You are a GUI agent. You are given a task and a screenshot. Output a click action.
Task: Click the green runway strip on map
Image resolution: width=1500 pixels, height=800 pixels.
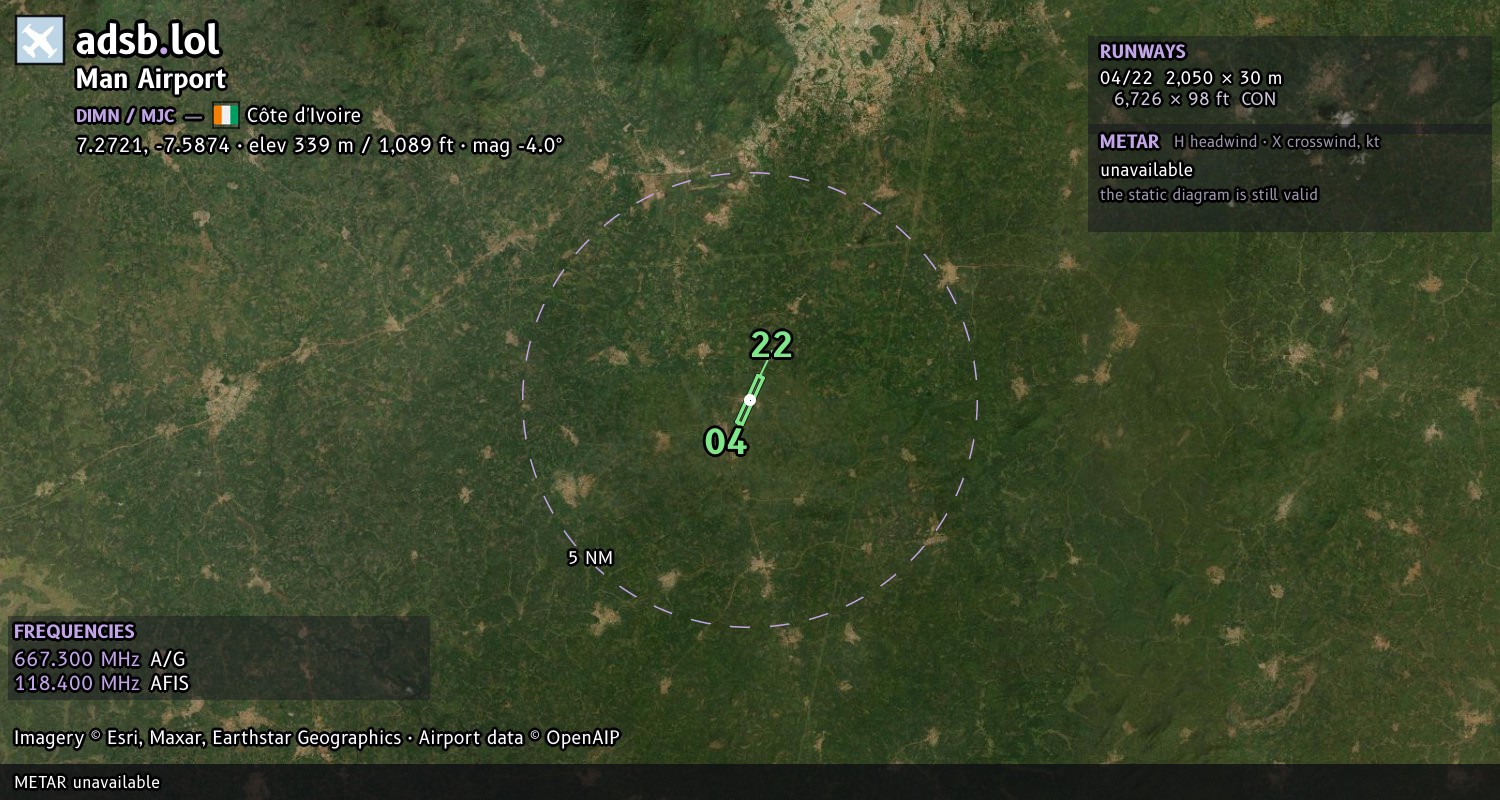click(750, 400)
